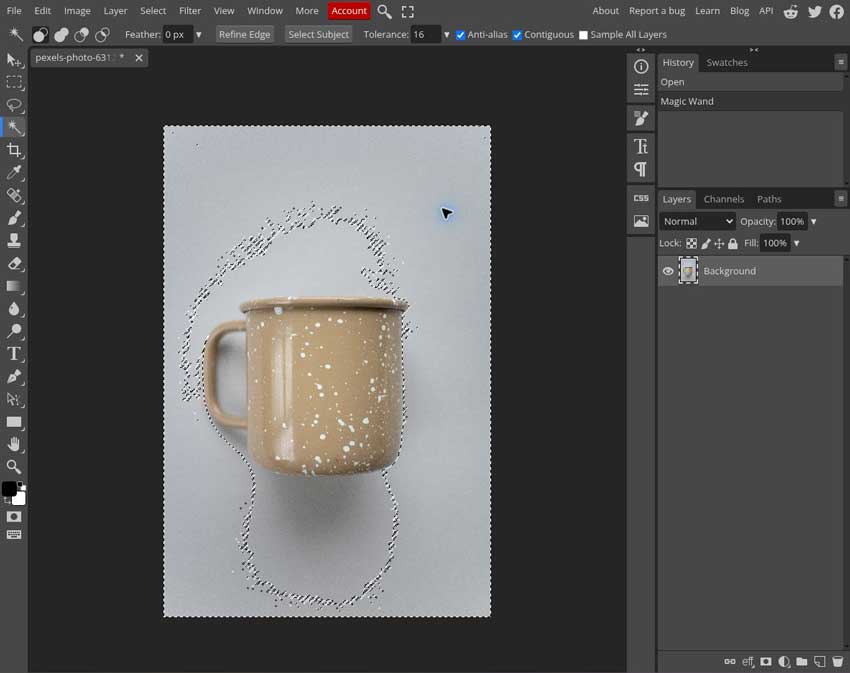Activate the Zoom tool
Image resolution: width=850 pixels, height=673 pixels.
[14, 467]
